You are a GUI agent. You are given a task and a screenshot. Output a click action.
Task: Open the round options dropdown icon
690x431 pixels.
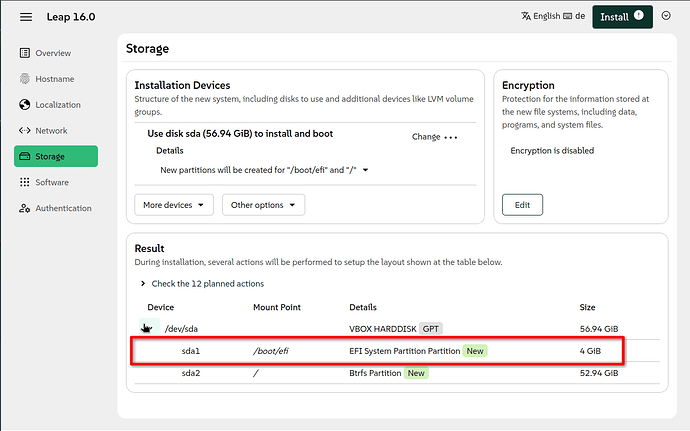pyautogui.click(x=666, y=16)
